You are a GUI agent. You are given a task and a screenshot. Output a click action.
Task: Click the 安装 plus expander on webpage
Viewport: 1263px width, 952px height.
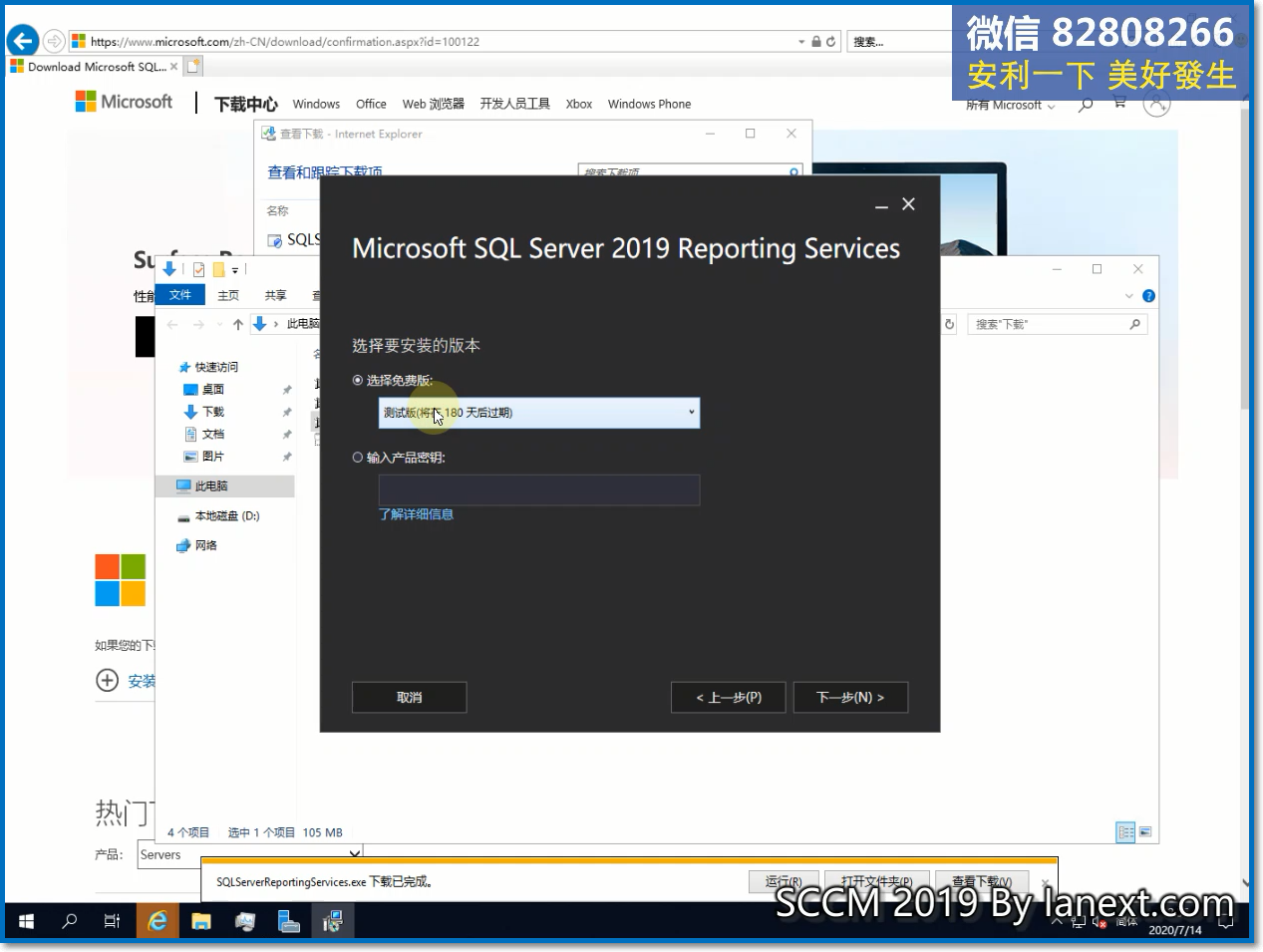tap(107, 681)
